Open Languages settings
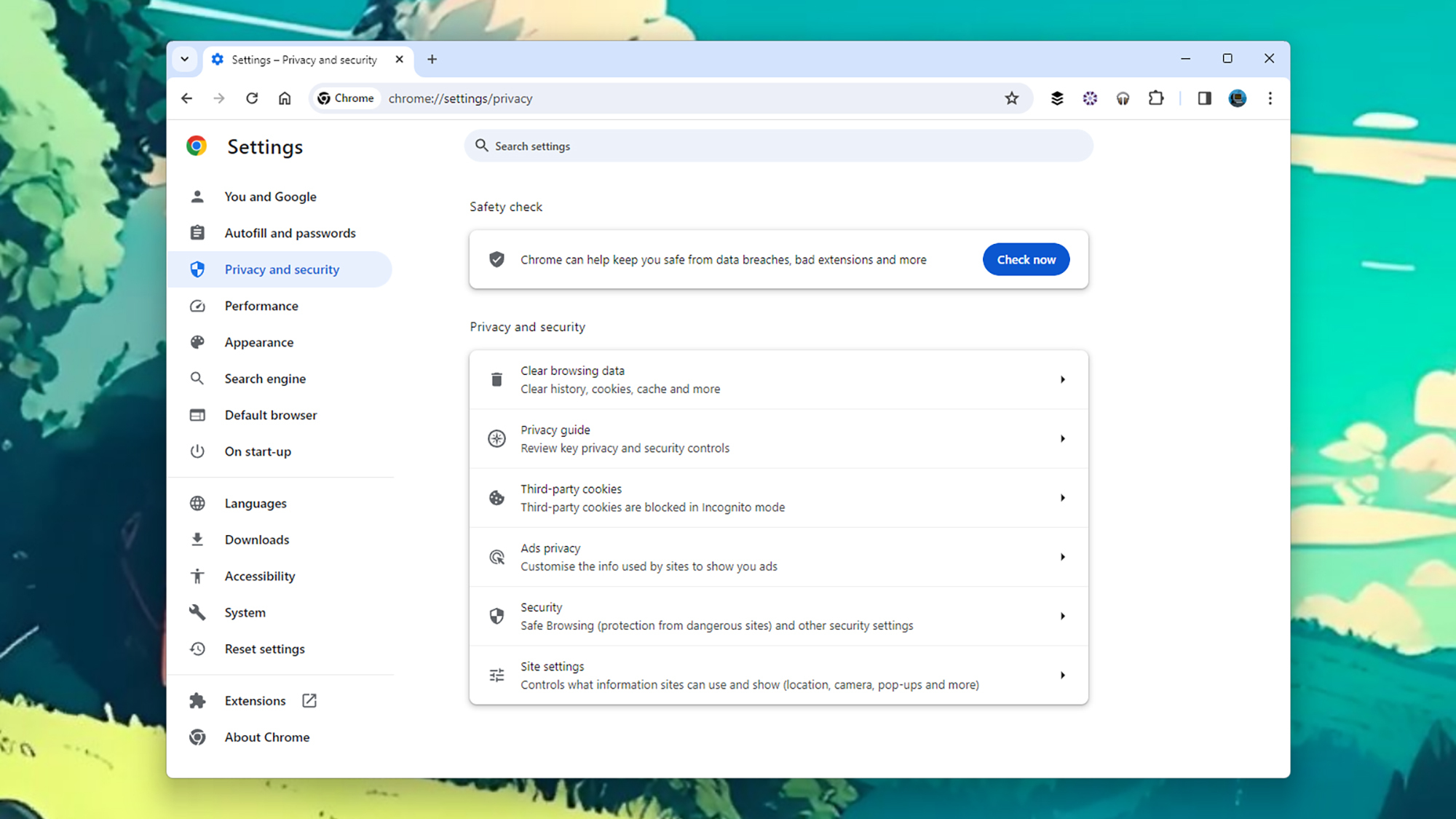The height and width of the screenshot is (819, 1456). coord(280,503)
